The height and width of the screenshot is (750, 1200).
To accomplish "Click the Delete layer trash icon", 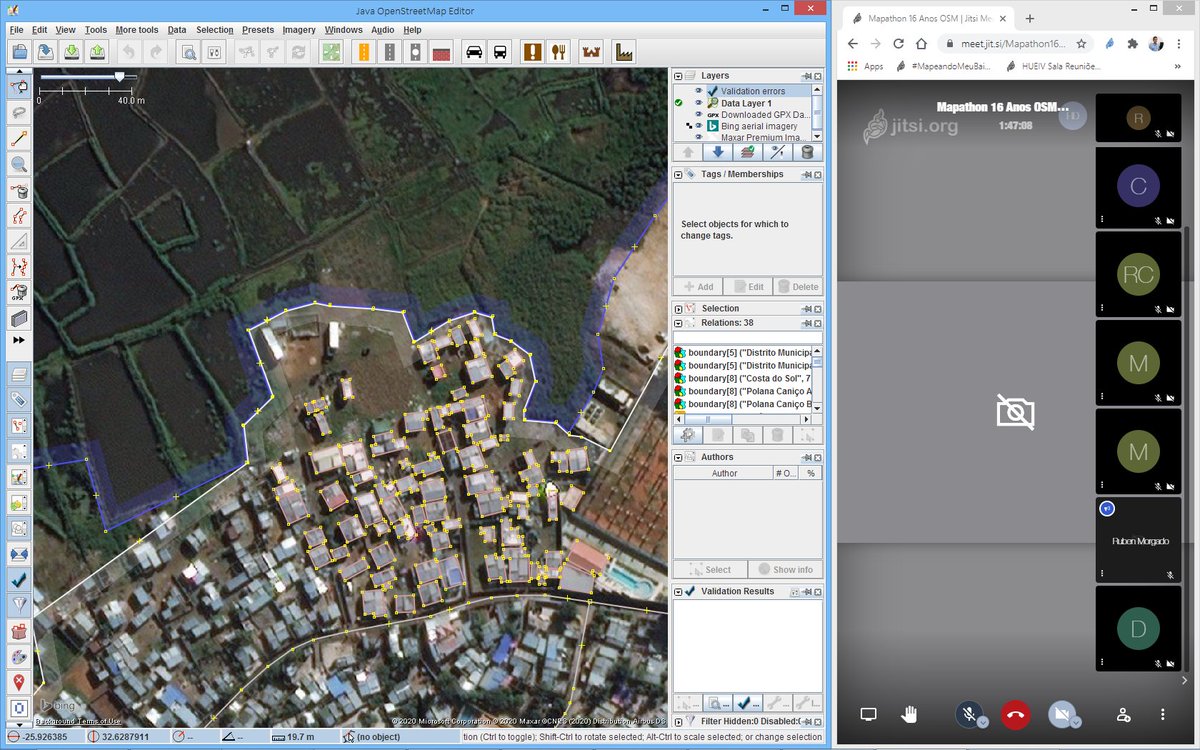I will [x=807, y=152].
